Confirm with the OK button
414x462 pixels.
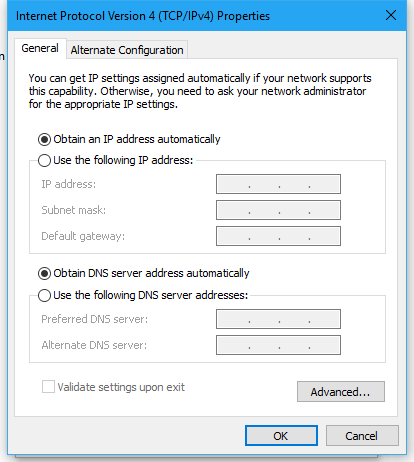tap(281, 436)
